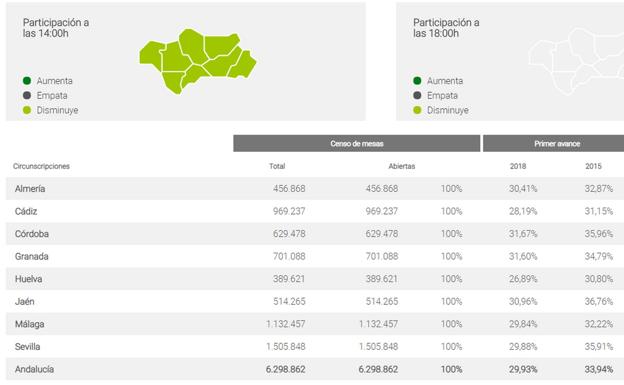Screen dimensions: 624x385
Task: Click the dark green Aumenta dot in the 14:00h legend
Action: (27, 81)
